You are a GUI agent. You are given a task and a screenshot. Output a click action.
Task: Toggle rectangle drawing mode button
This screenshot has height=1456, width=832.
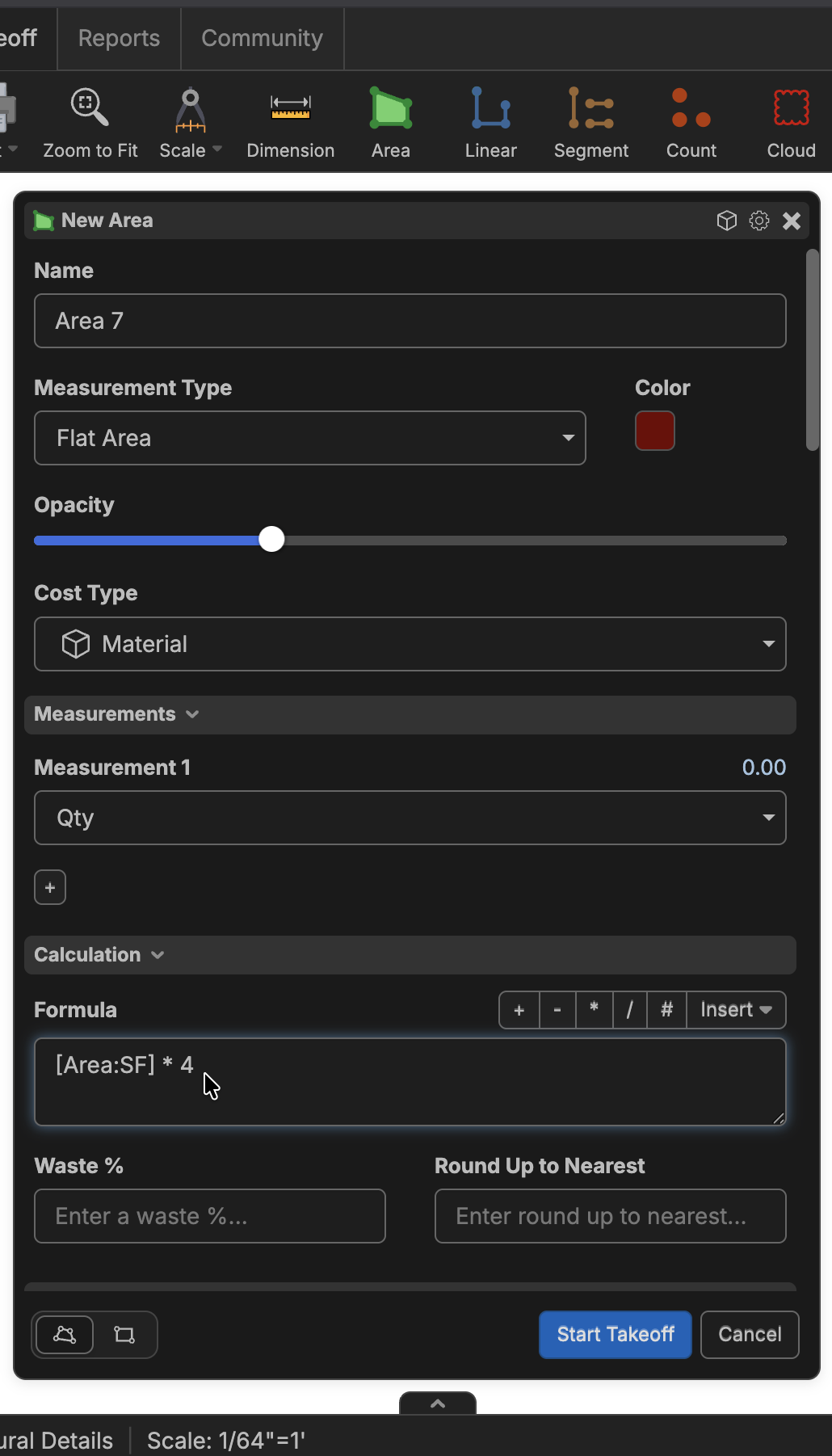(124, 1334)
